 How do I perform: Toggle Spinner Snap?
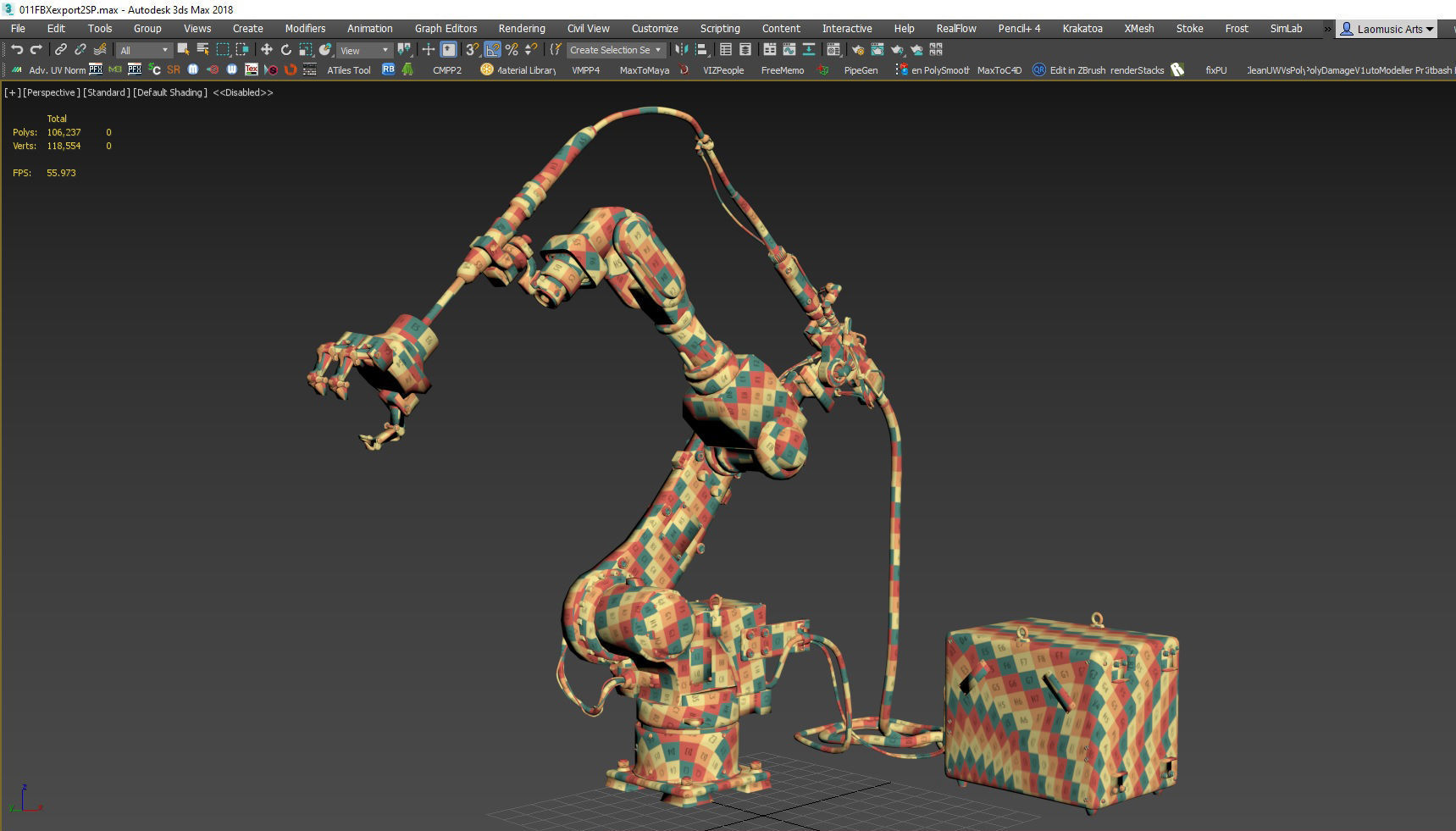tap(531, 50)
